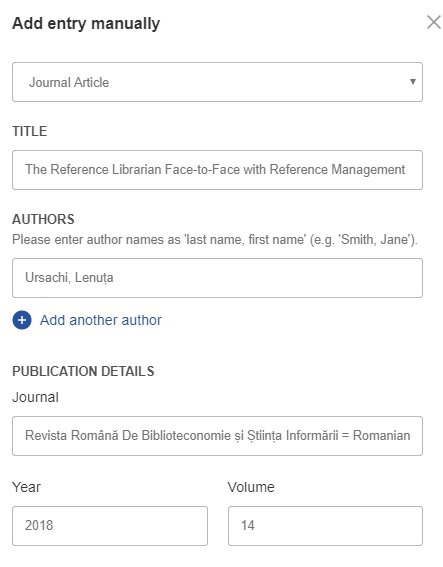The height and width of the screenshot is (567, 443).
Task: Focus the Year field showing 2018
Action: click(110, 526)
